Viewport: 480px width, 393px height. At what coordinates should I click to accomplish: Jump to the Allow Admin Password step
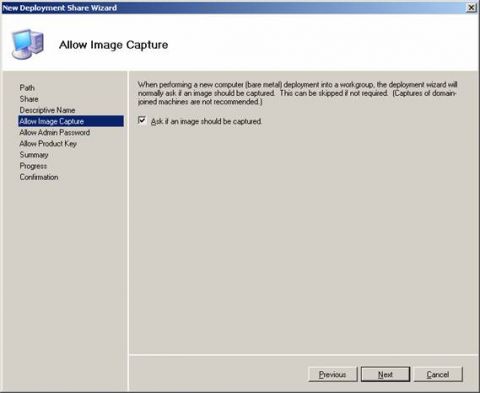55,132
